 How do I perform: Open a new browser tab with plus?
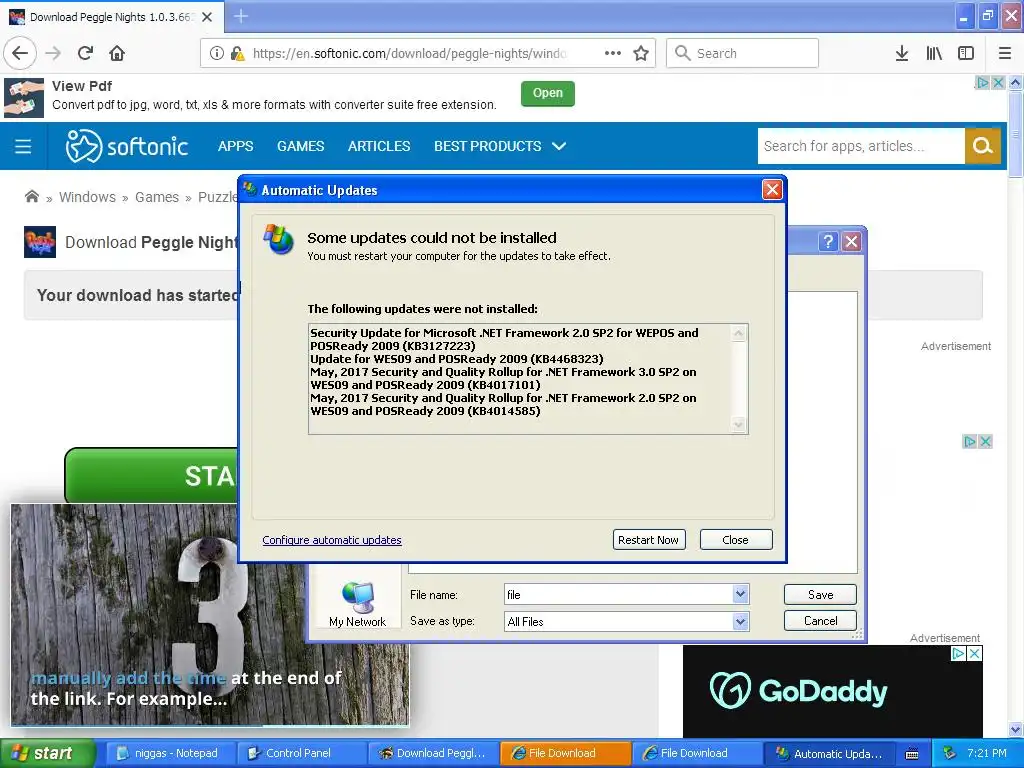[241, 16]
